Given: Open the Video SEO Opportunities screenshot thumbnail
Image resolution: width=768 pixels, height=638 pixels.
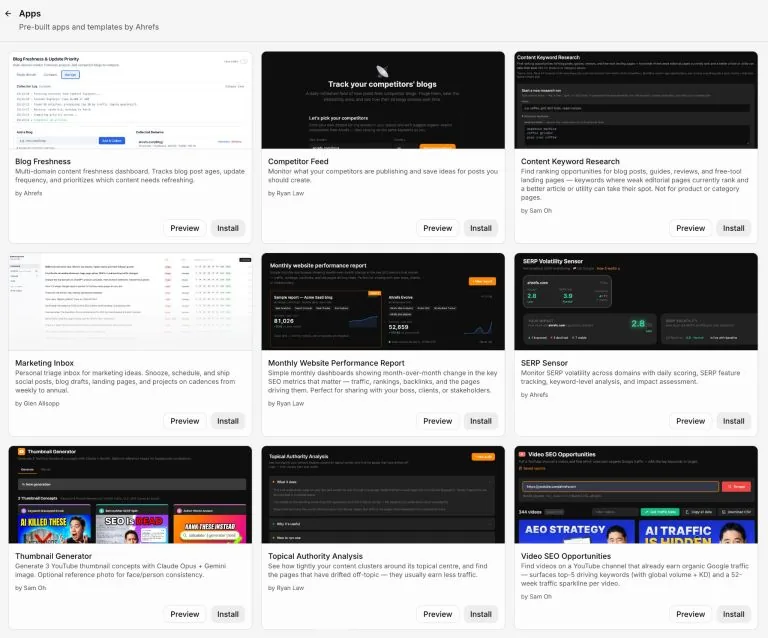Looking at the screenshot, I should 636,495.
